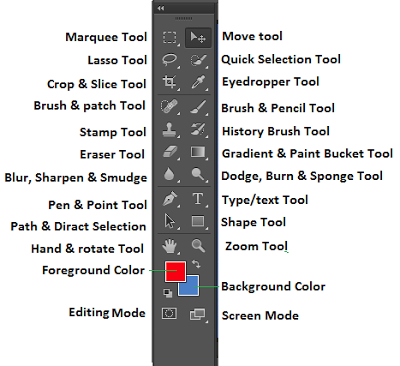Select the Brush tool icon
Viewport: 400px width, 366px height.
198,107
